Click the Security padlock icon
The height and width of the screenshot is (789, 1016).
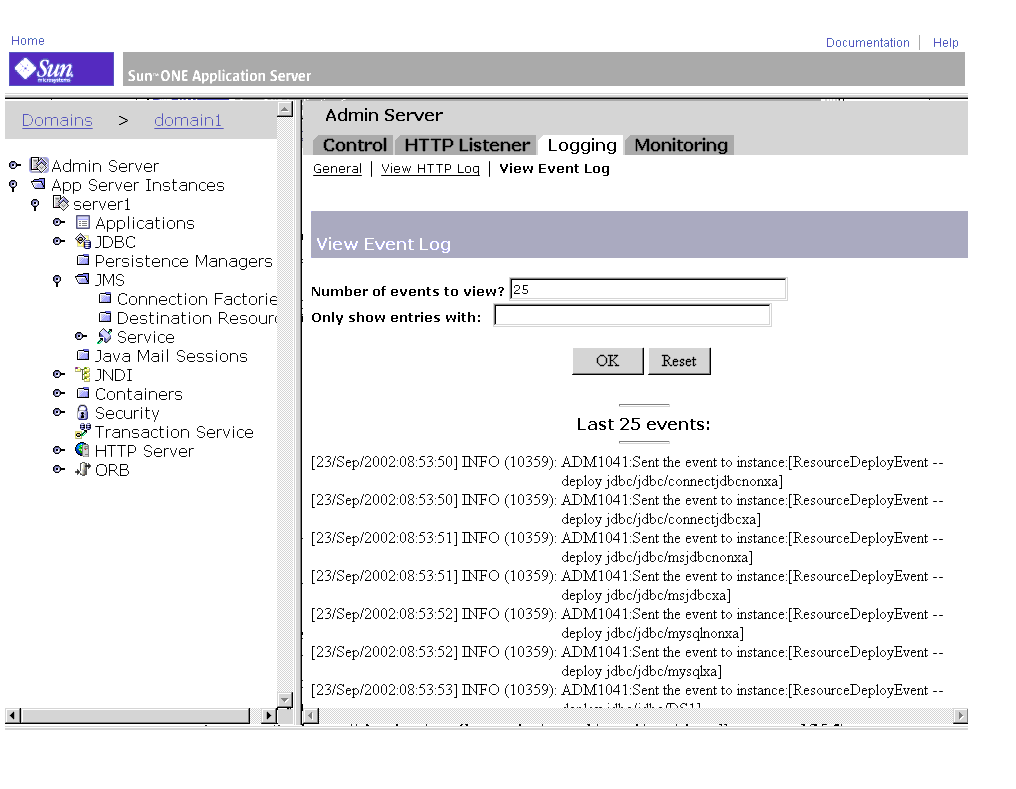[82, 412]
